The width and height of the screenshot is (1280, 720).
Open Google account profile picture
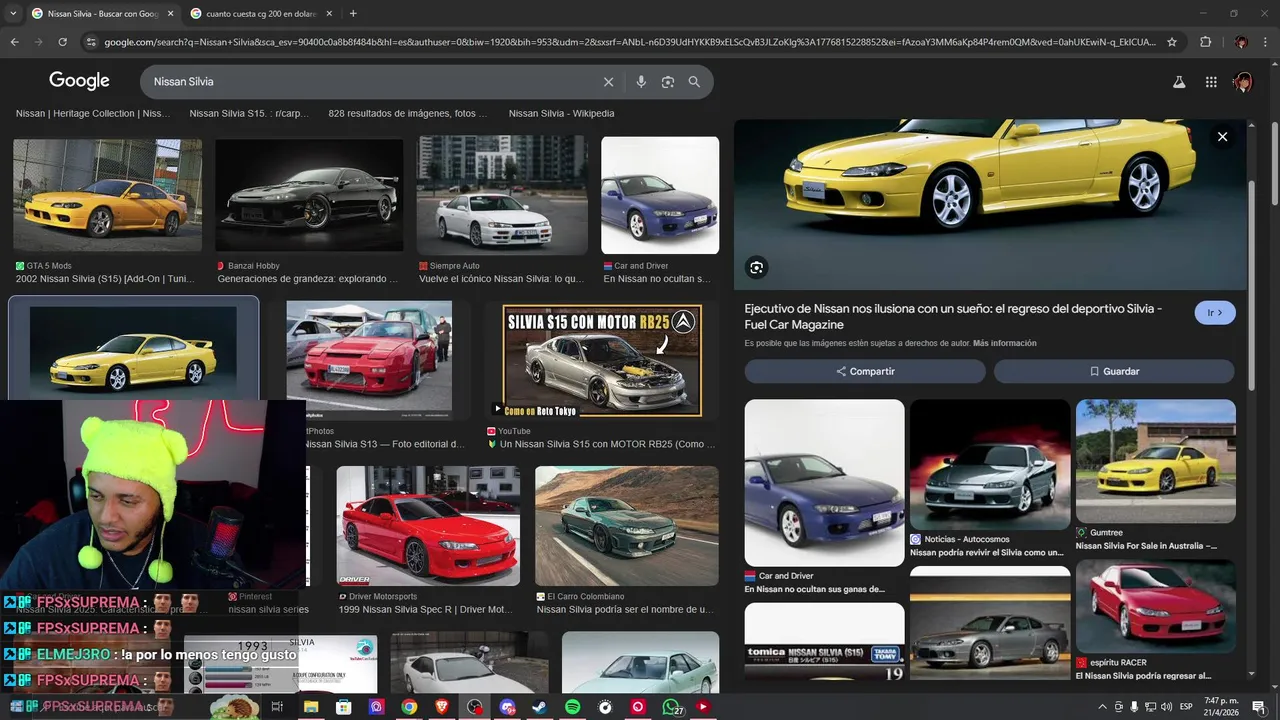point(1243,82)
